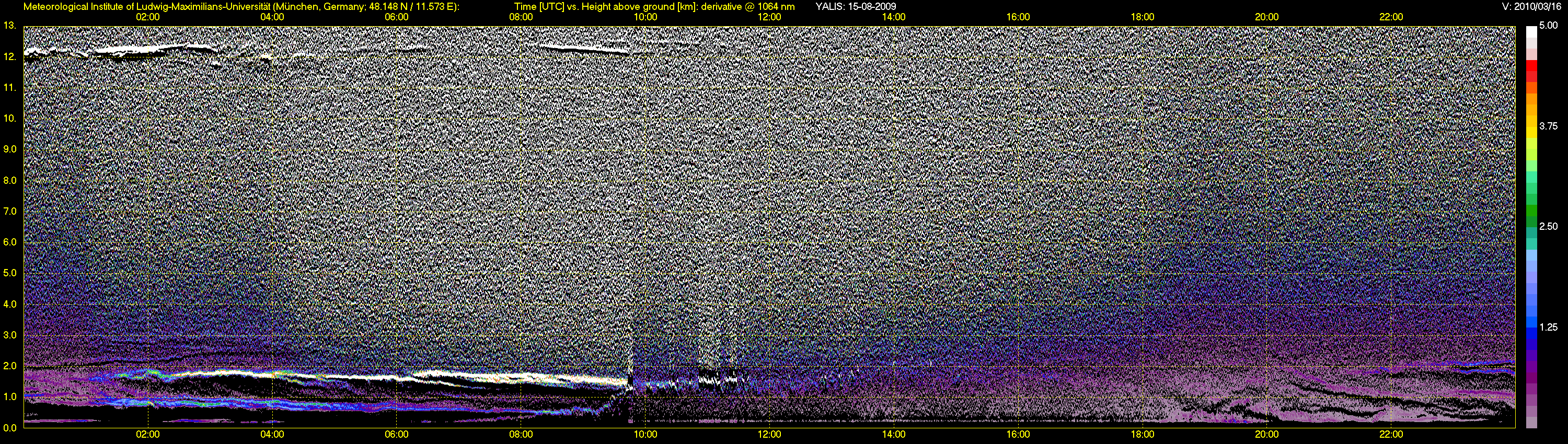Click the 1.25 color scale value
Viewport: 1568px width, 444px height.
1549,327
